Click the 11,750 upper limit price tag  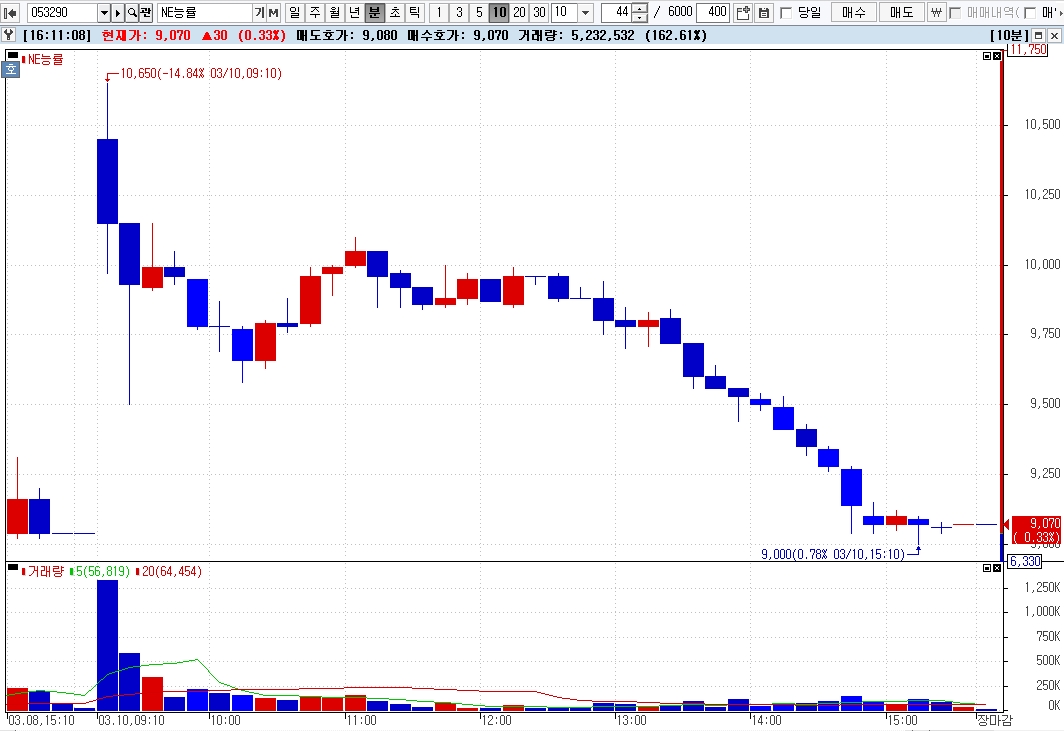pos(1028,50)
